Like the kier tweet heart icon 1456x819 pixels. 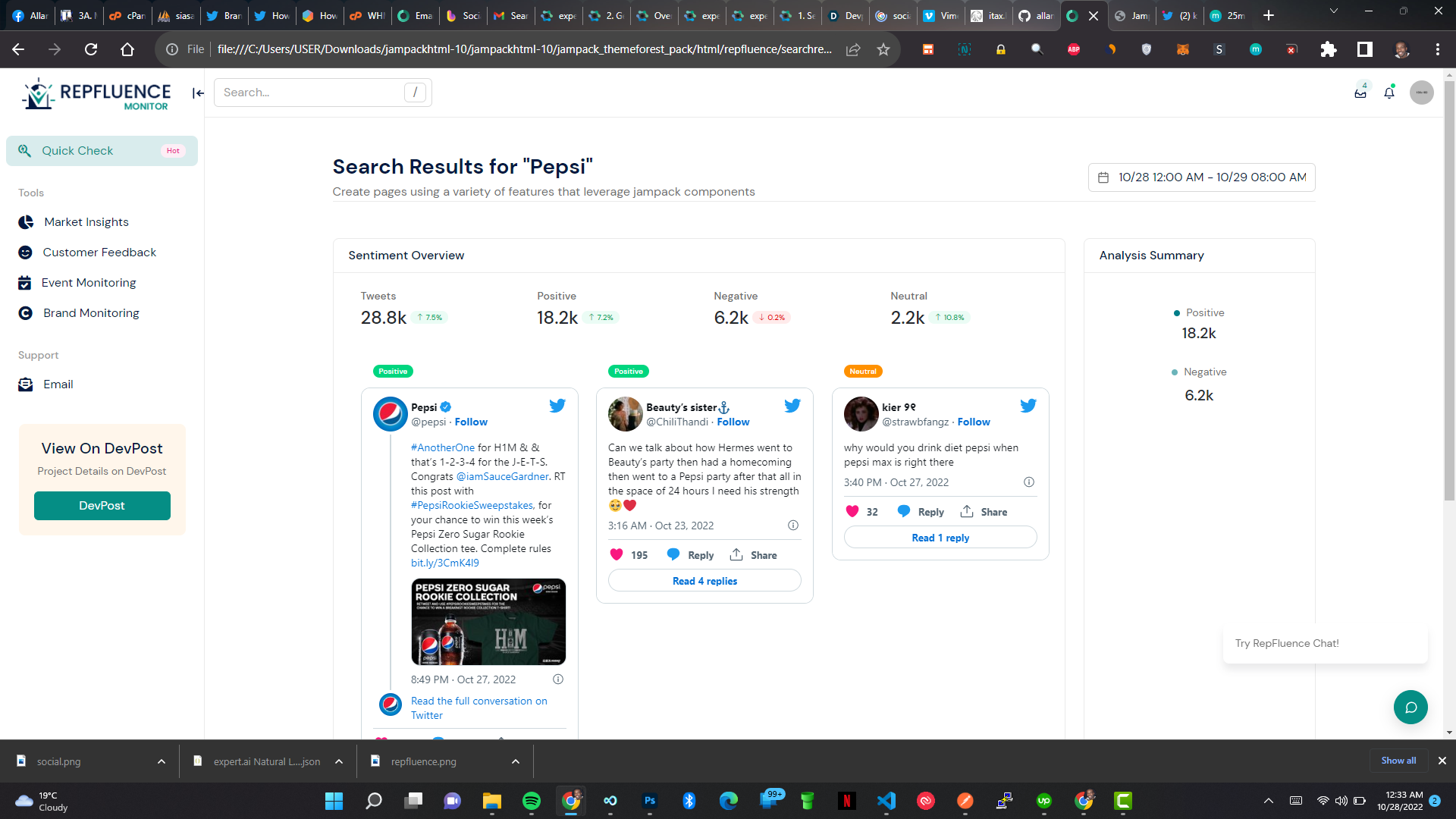[x=852, y=512]
